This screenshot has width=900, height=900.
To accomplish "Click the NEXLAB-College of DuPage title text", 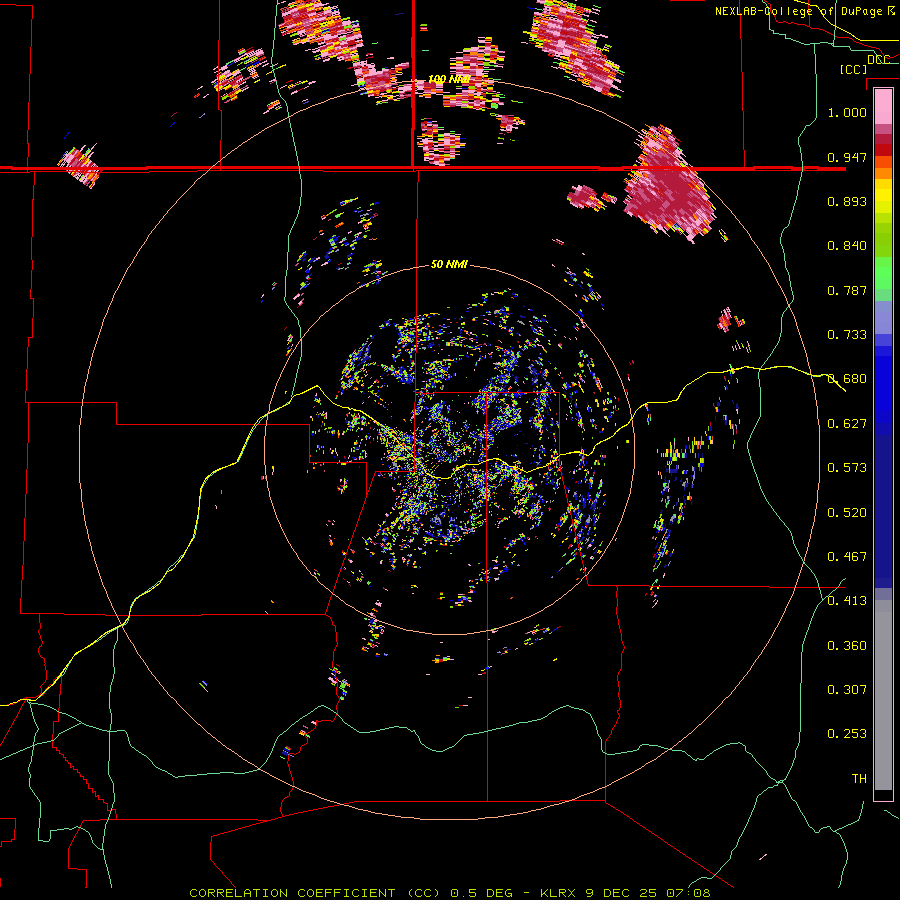I will 799,11.
